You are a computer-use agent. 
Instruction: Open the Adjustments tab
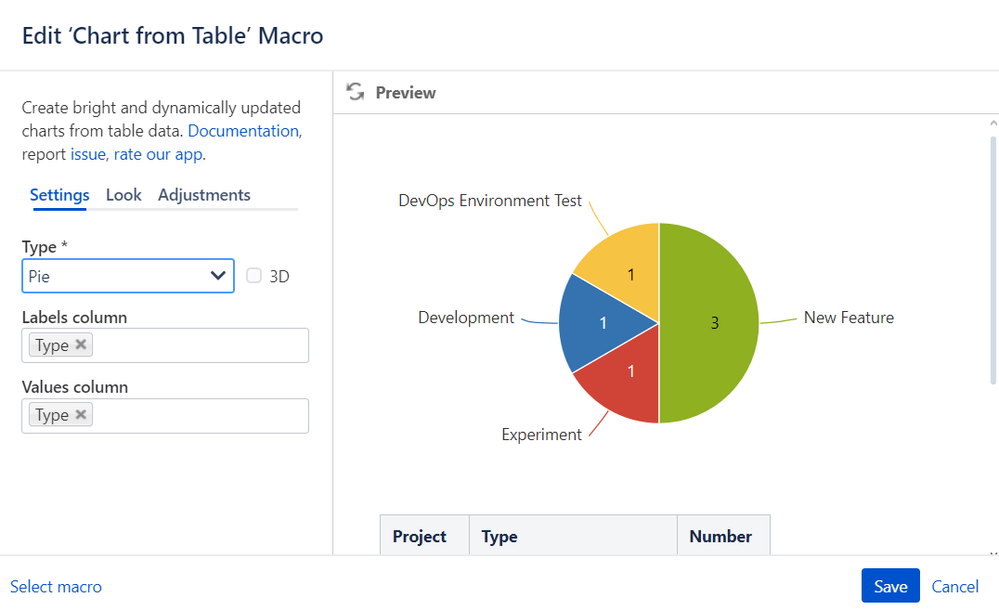pyautogui.click(x=204, y=195)
